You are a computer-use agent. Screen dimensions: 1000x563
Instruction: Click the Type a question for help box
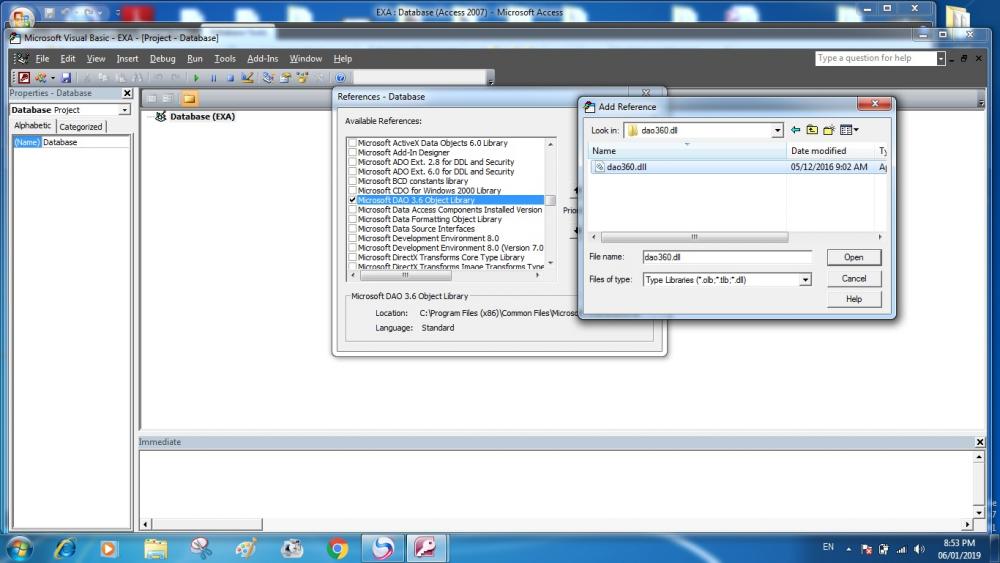[876, 58]
